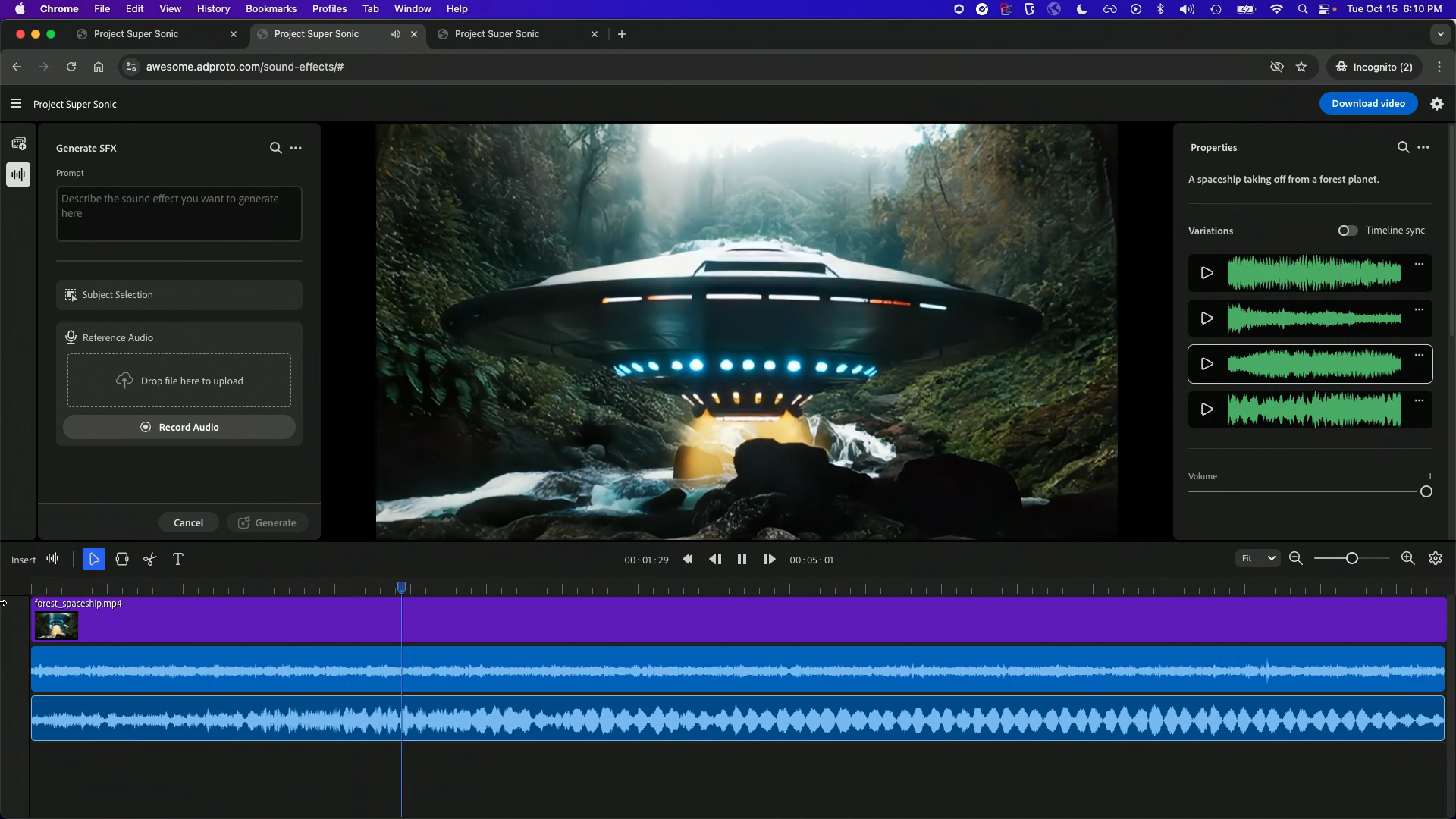Open Chrome three-dot menu
Image resolution: width=1456 pixels, height=819 pixels.
click(1439, 67)
